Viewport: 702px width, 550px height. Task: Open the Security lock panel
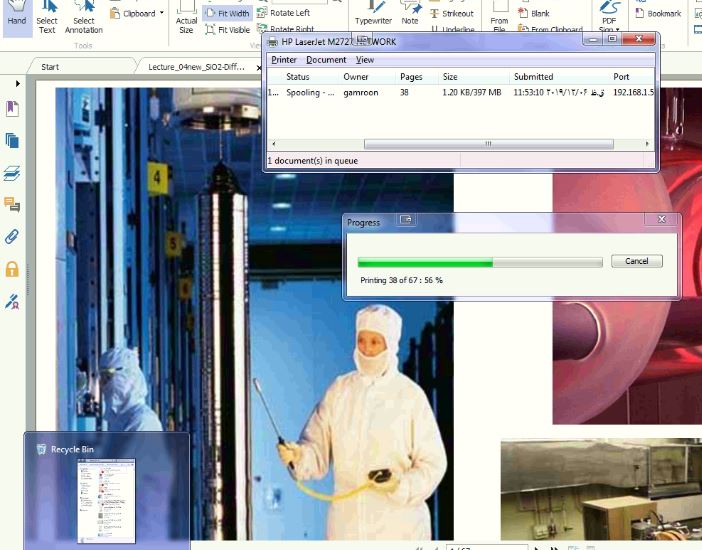pos(12,269)
